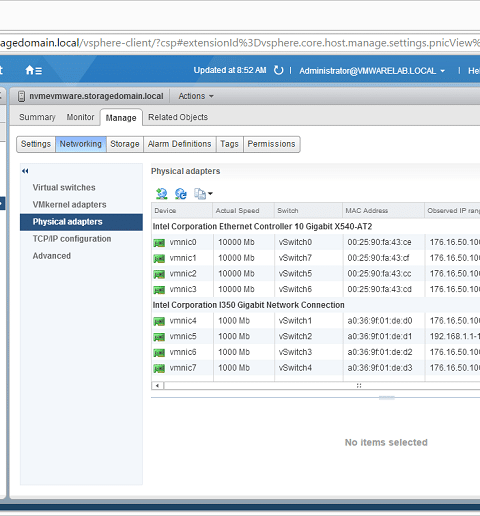Switch to the Monitor tab

click(x=80, y=117)
